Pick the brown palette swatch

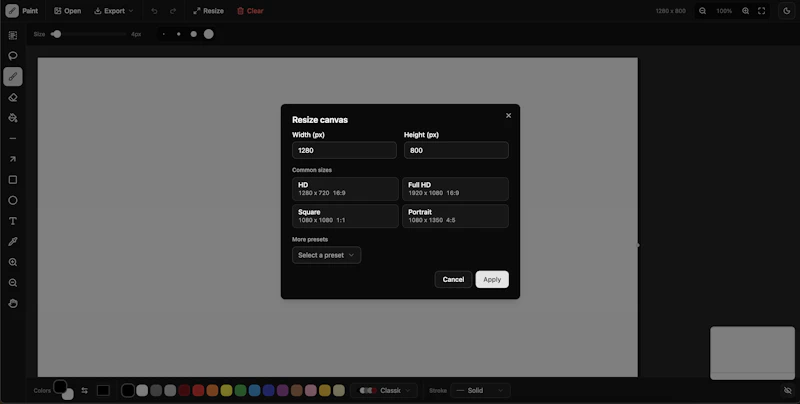(297, 390)
